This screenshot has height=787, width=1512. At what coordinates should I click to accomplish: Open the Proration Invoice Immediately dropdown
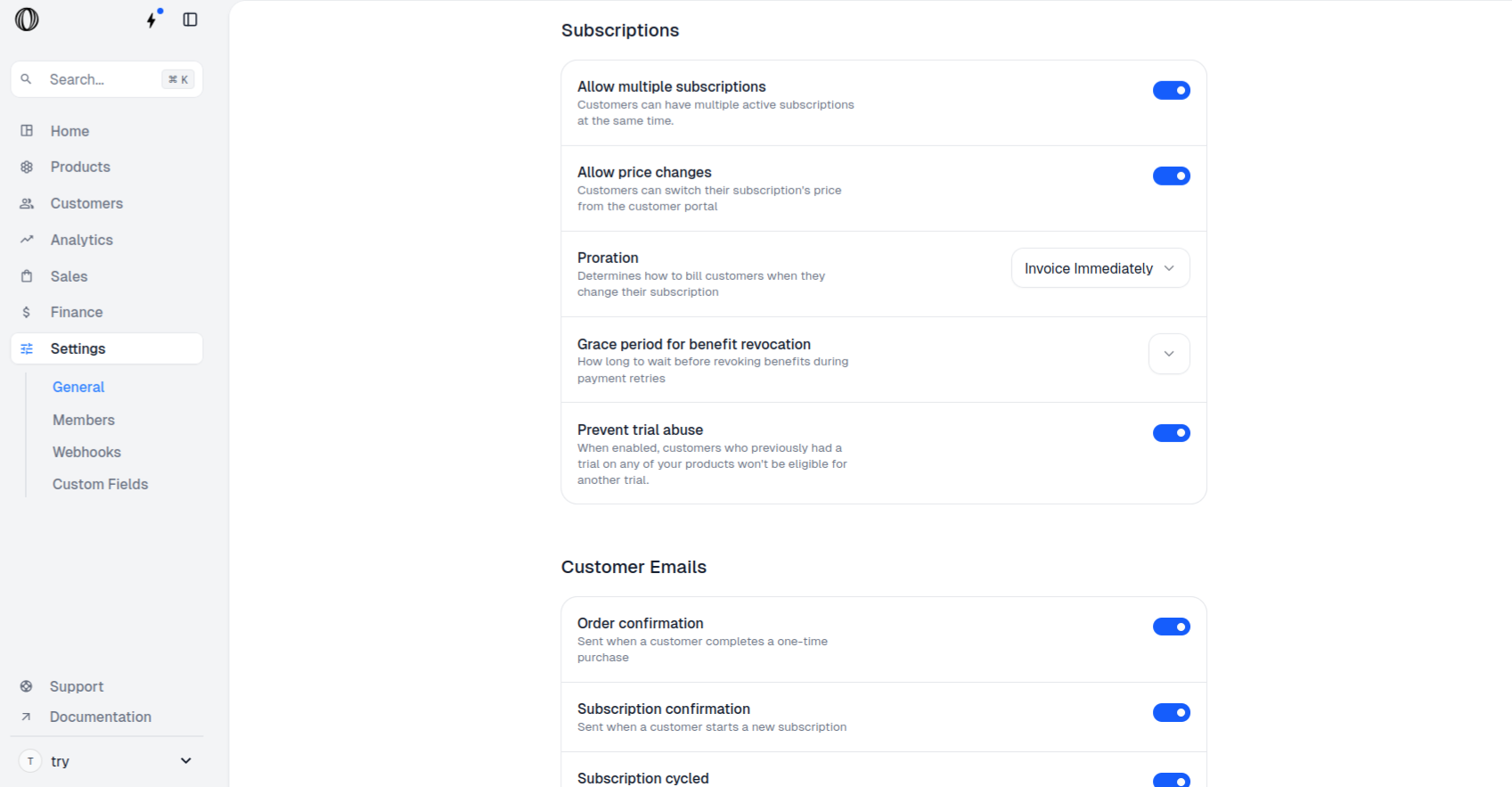1099,268
